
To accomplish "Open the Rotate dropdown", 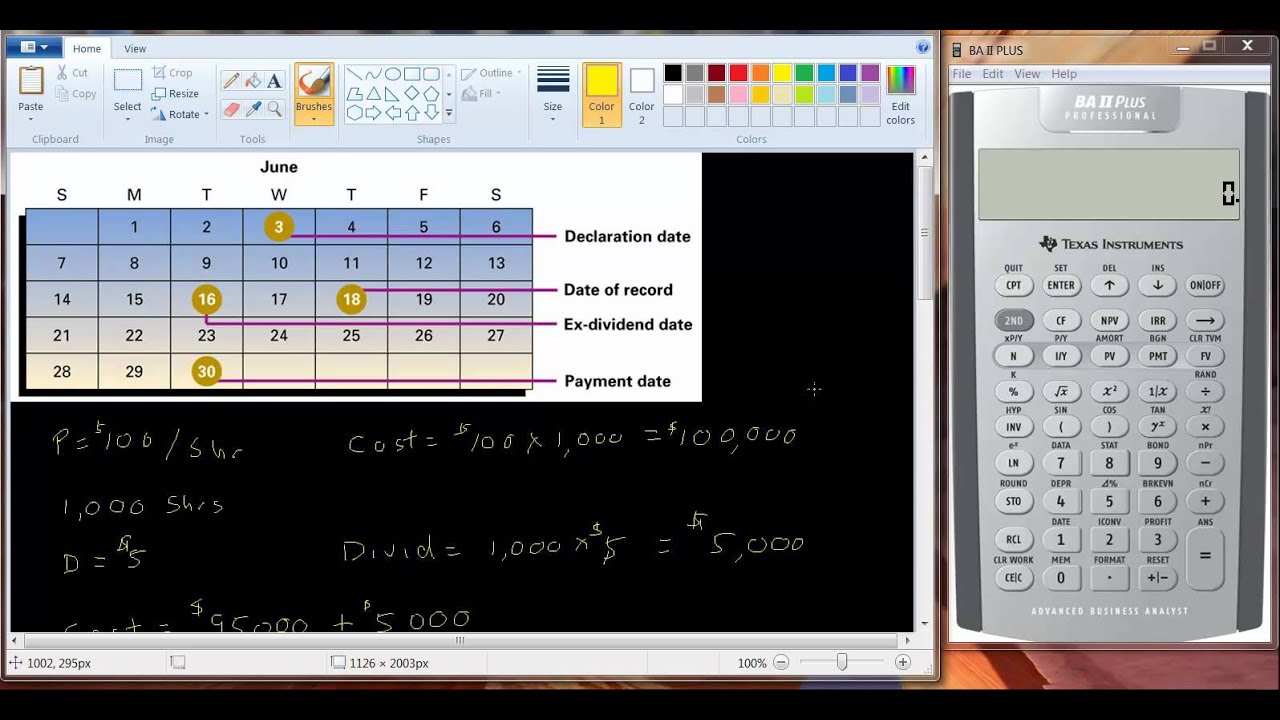I will [x=181, y=115].
